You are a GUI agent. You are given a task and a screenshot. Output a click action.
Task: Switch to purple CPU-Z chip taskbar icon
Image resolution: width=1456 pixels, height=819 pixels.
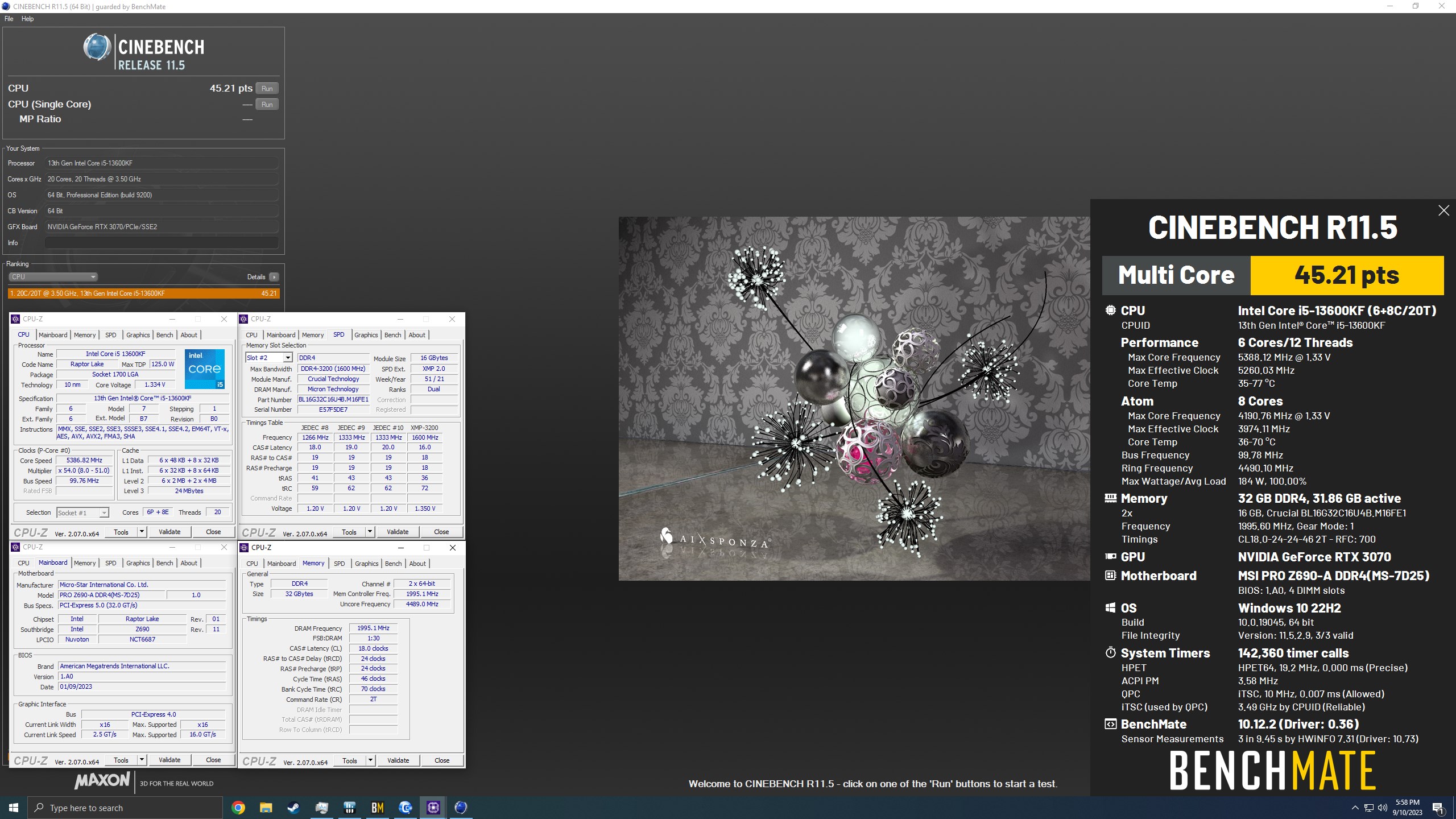[433, 808]
